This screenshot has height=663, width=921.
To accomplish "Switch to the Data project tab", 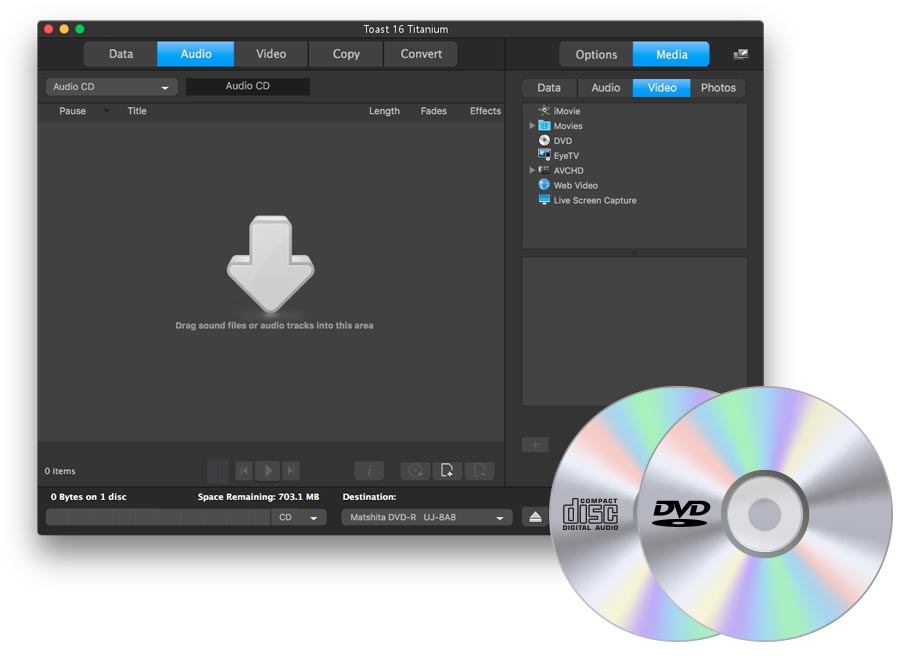I will point(120,54).
